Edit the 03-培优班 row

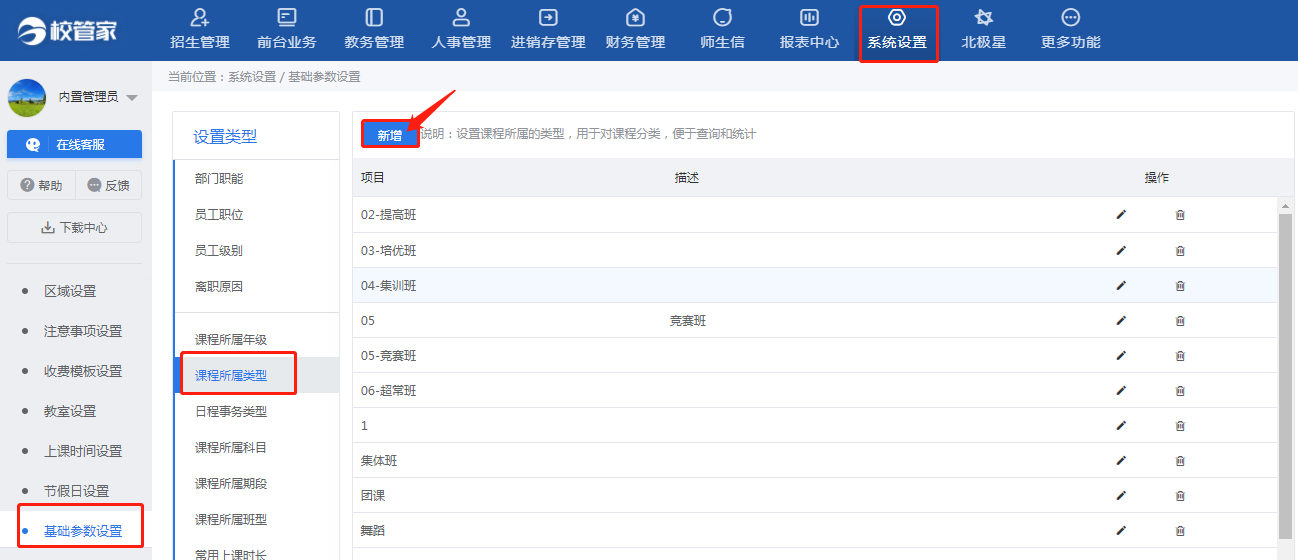[1121, 250]
